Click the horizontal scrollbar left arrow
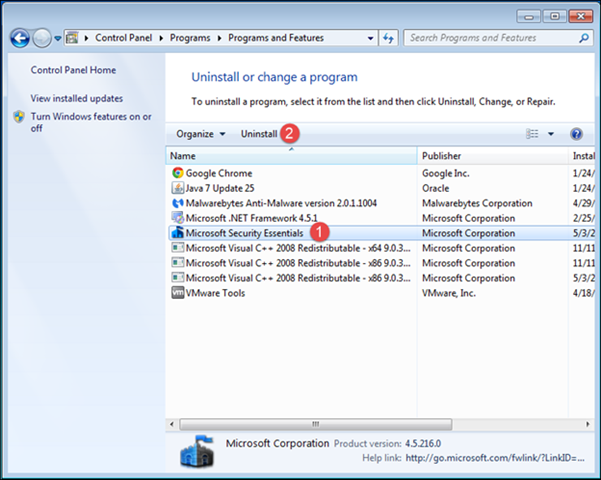The width and height of the screenshot is (601, 480). point(172,424)
